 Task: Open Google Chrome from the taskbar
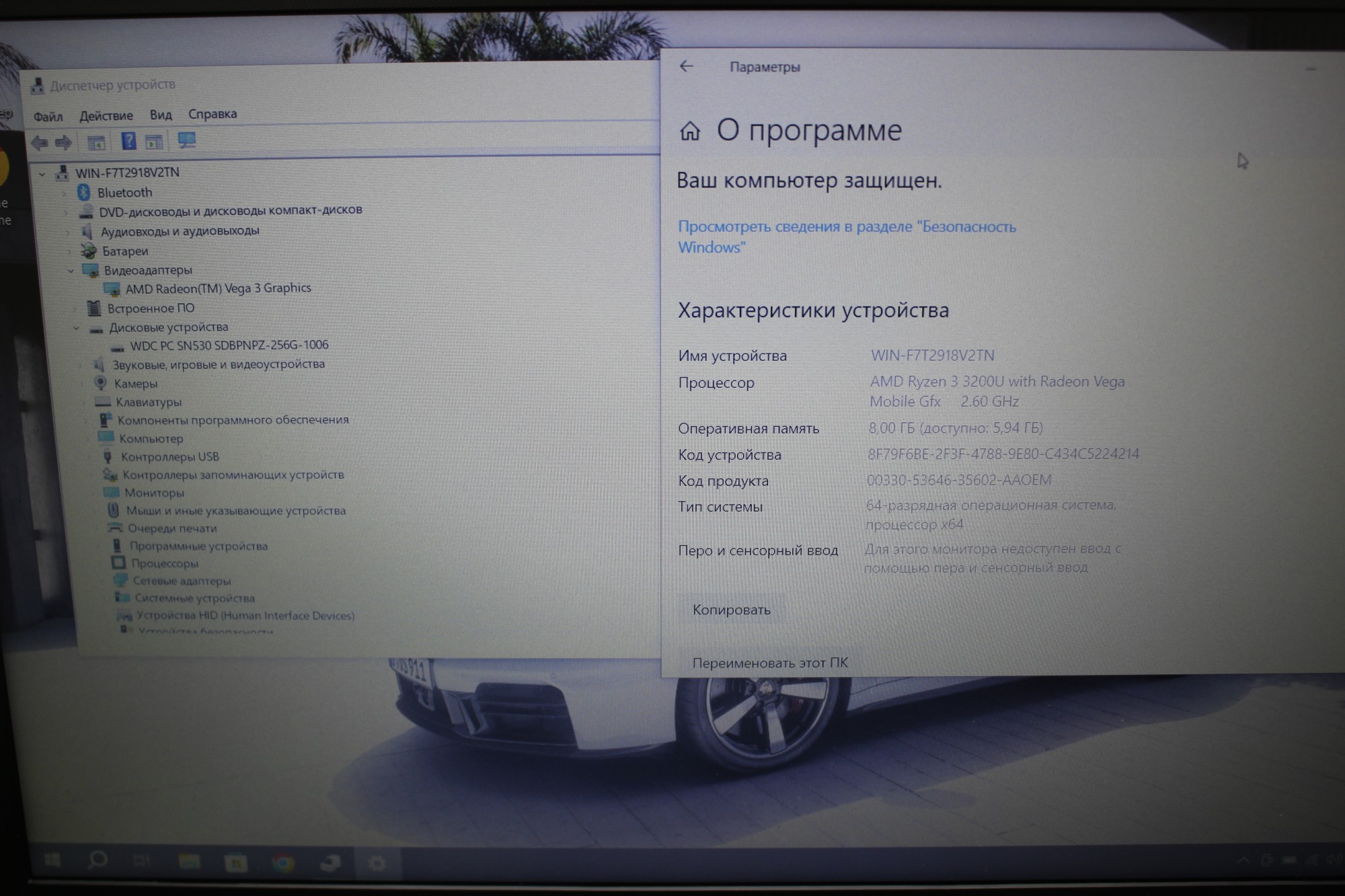pyautogui.click(x=283, y=862)
